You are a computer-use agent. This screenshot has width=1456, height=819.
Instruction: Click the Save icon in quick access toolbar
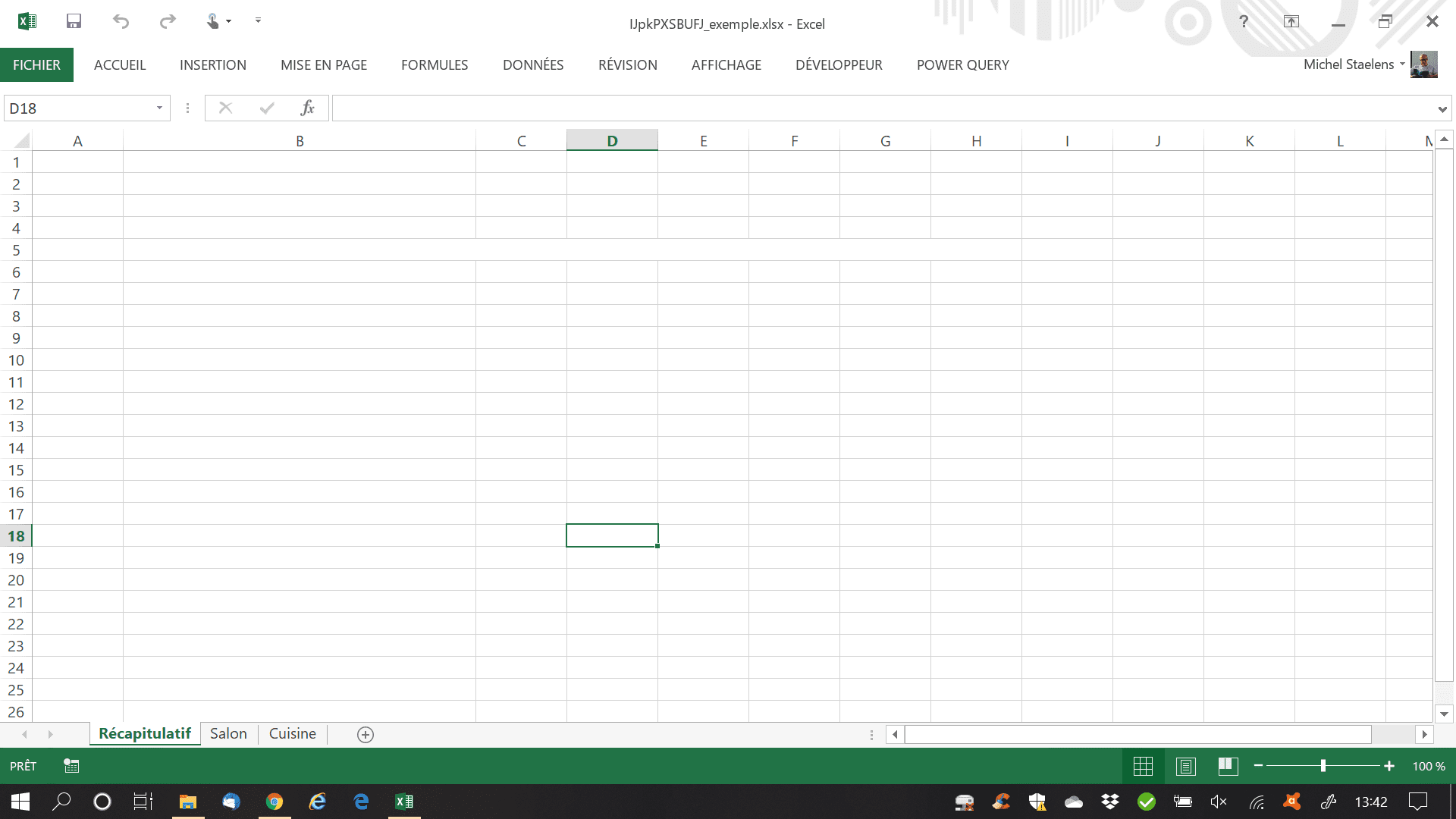click(74, 21)
